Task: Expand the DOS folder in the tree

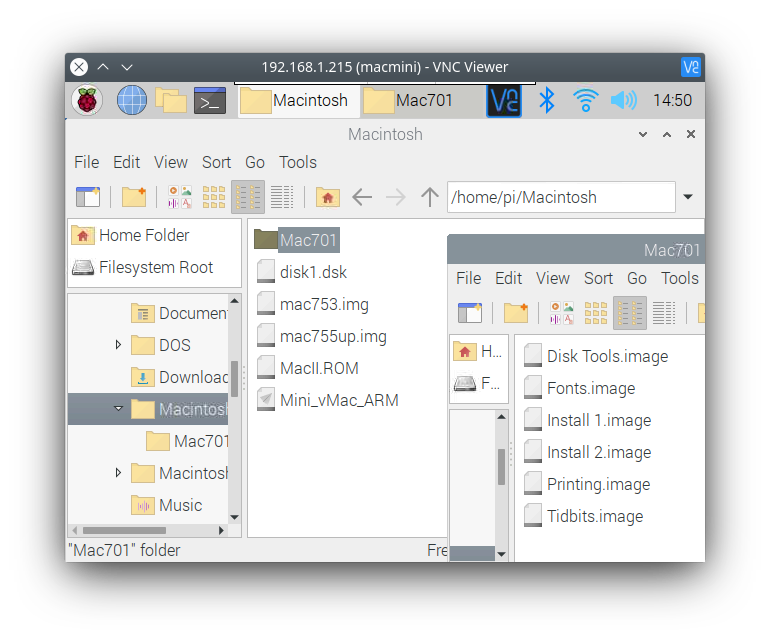Action: (x=118, y=345)
